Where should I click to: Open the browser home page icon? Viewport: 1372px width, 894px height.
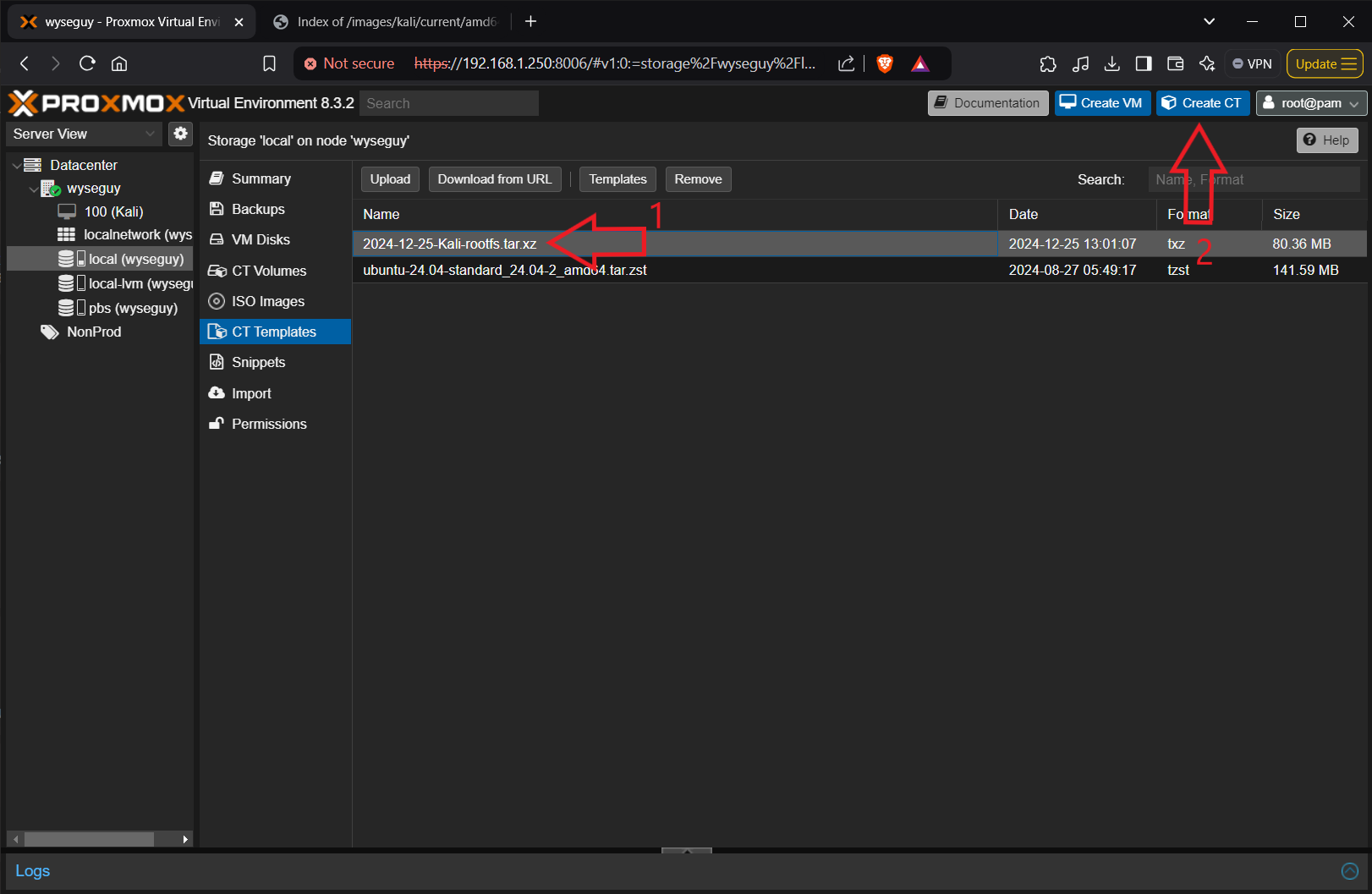tap(119, 63)
